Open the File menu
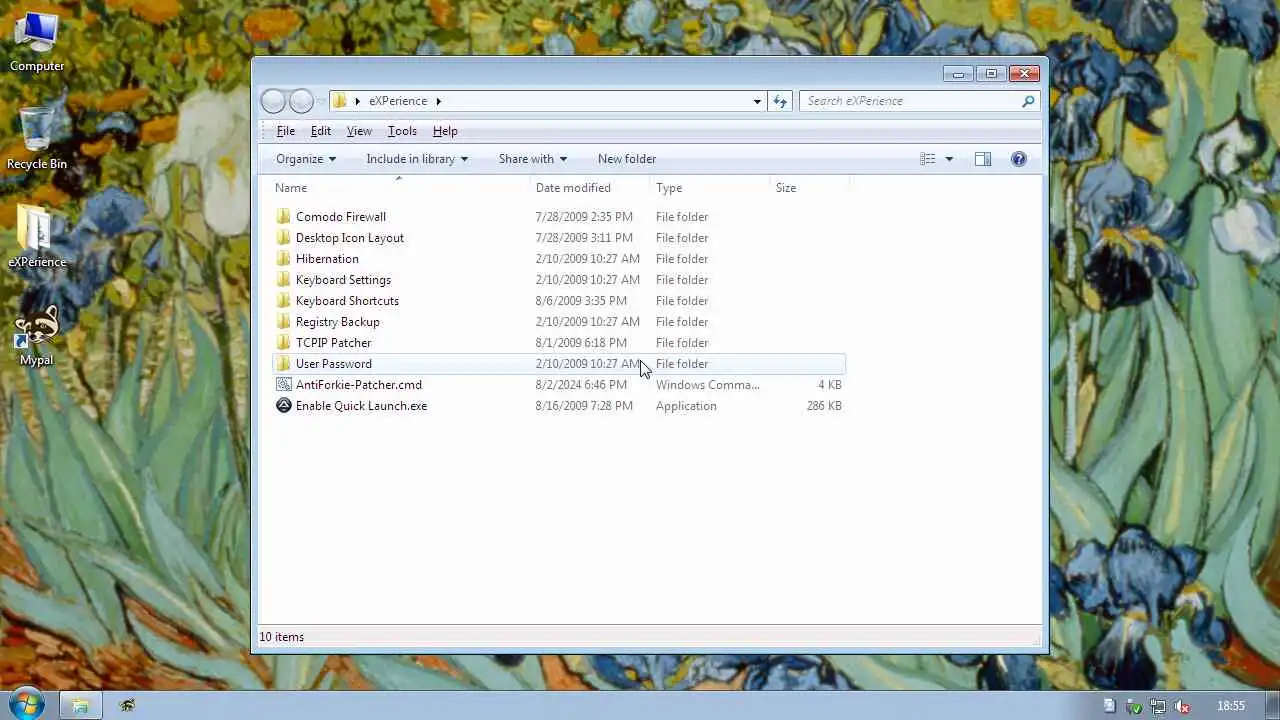The width and height of the screenshot is (1280, 720). (x=285, y=131)
